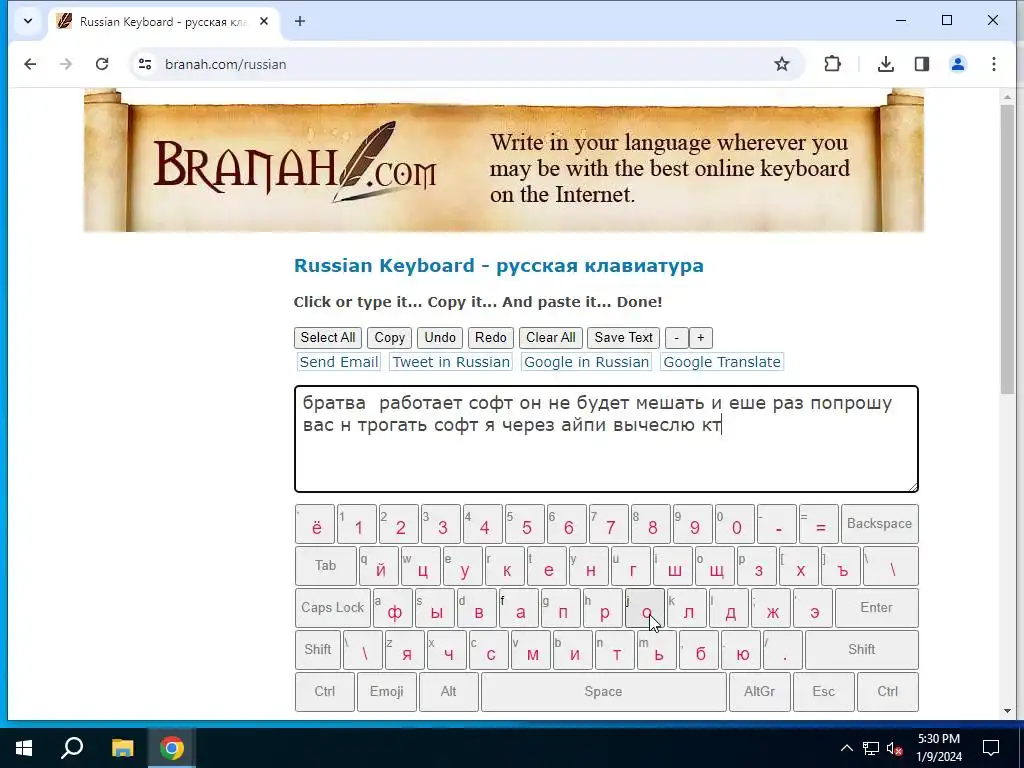Image resolution: width=1024 pixels, height=768 pixels.
Task: Open the Extensions puzzle icon
Action: pyautogui.click(x=832, y=64)
